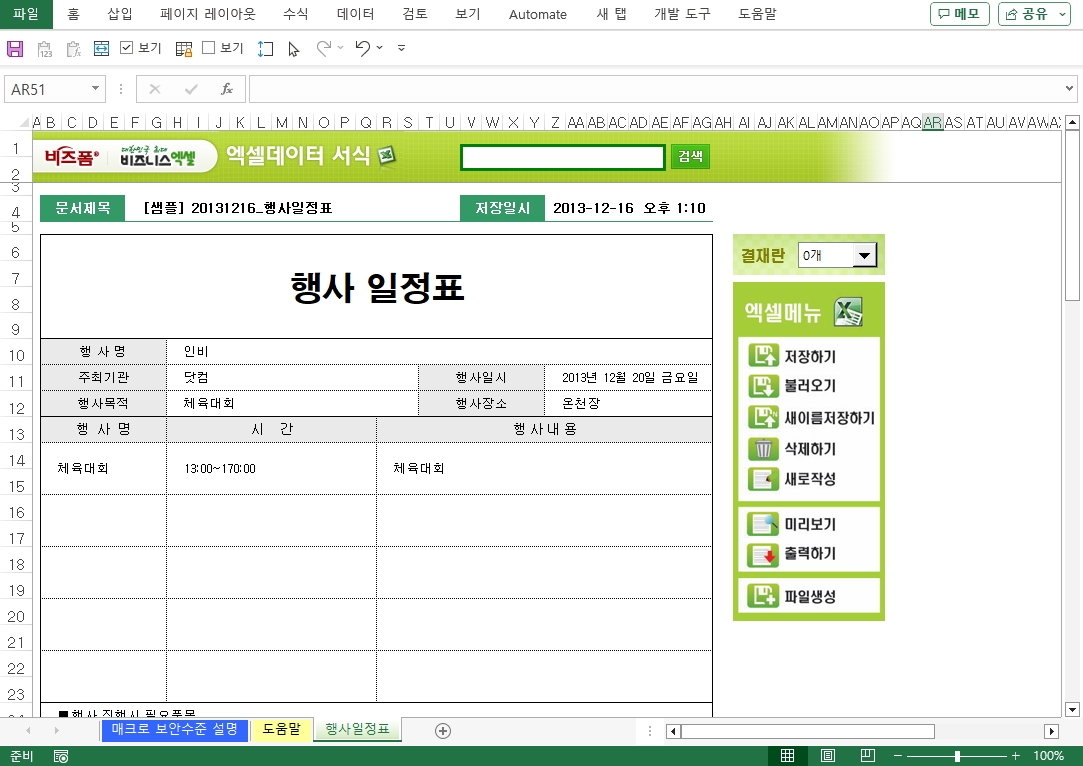Click the insert function fx icon
This screenshot has height=766, width=1083.
227,89
